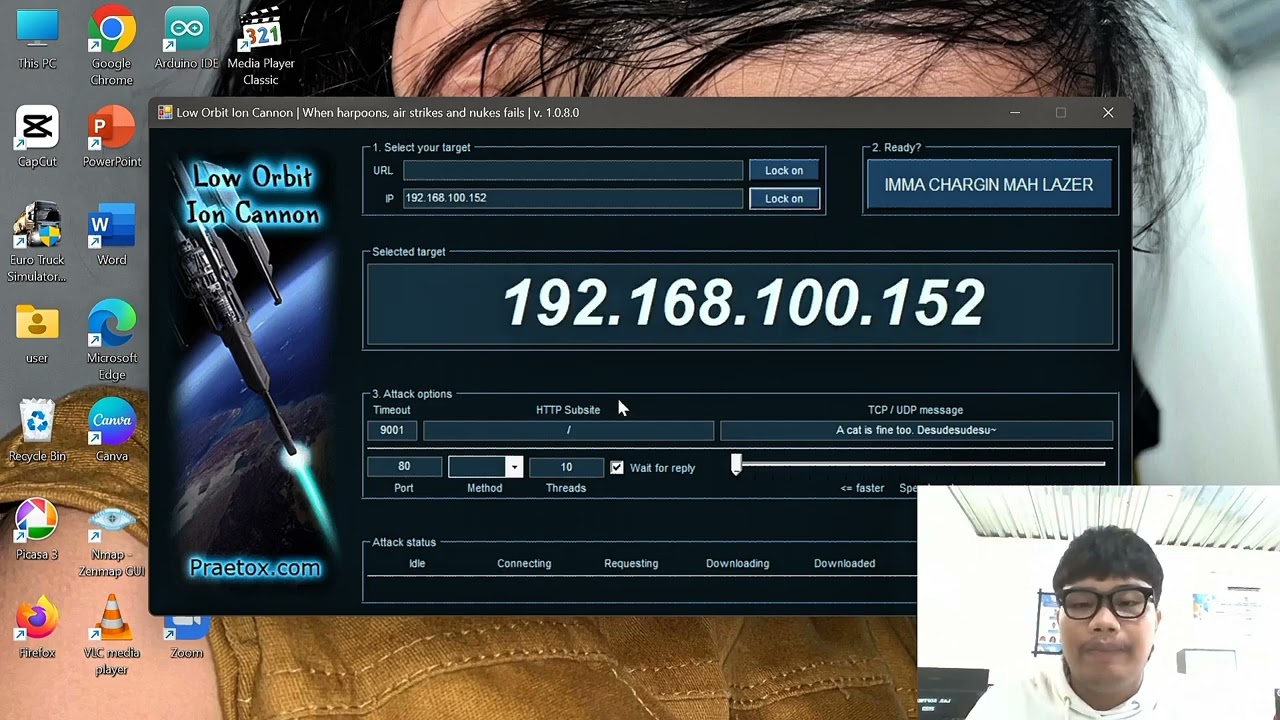Viewport: 1280px width, 720px height.
Task: Launch Word desktop shortcut
Action: pos(111,235)
